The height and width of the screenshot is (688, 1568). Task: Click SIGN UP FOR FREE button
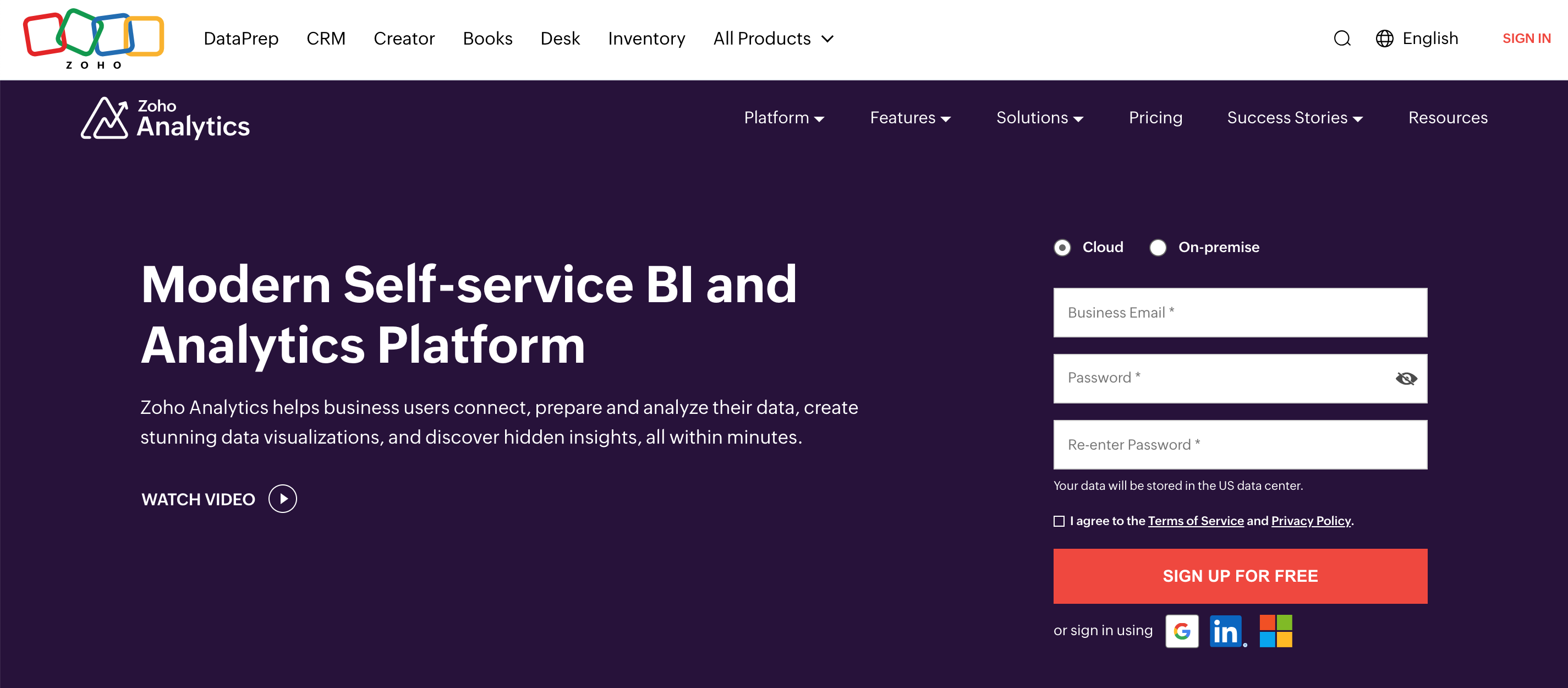[1240, 576]
